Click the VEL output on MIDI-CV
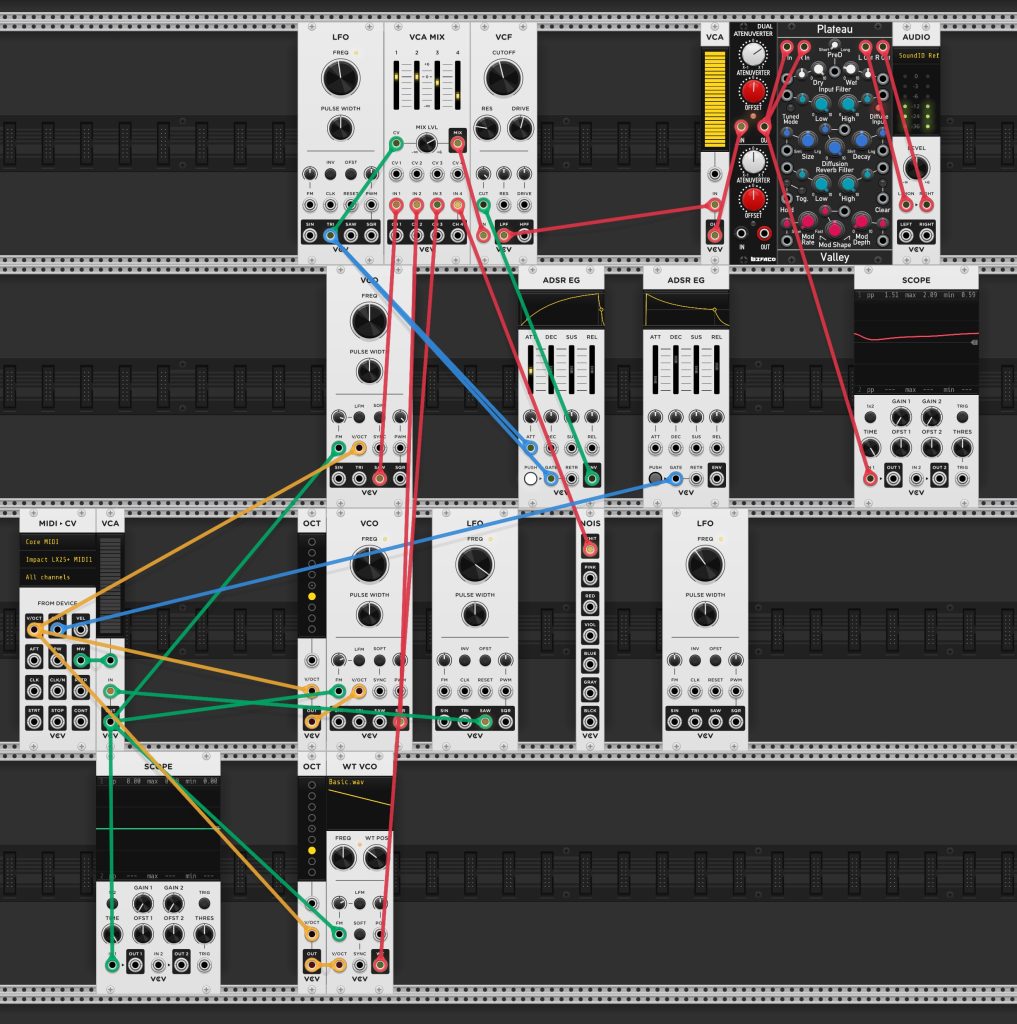This screenshot has height=1024, width=1017. pos(80,630)
